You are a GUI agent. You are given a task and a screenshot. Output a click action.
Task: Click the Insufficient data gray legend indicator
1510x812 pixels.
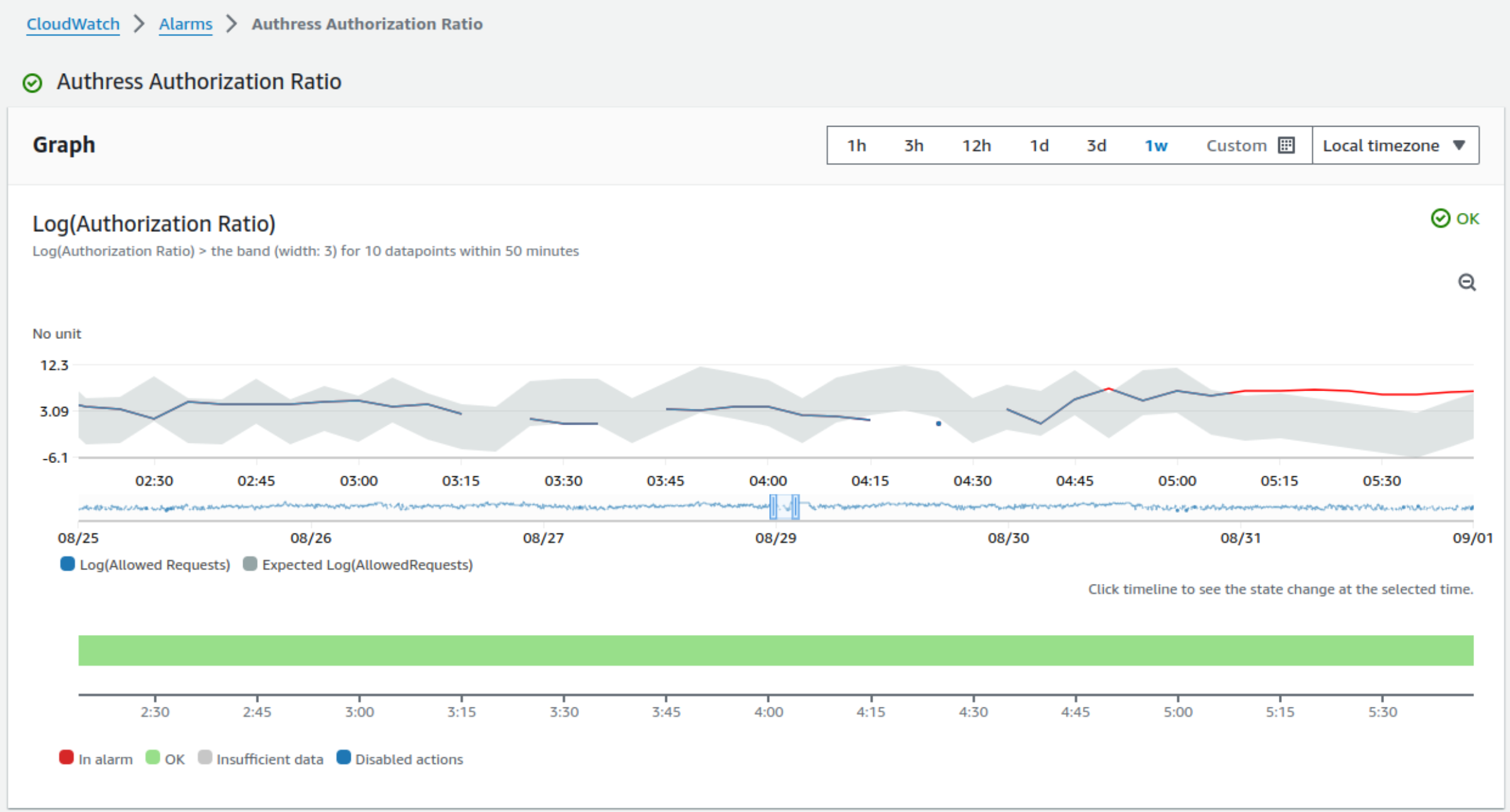[x=206, y=758]
